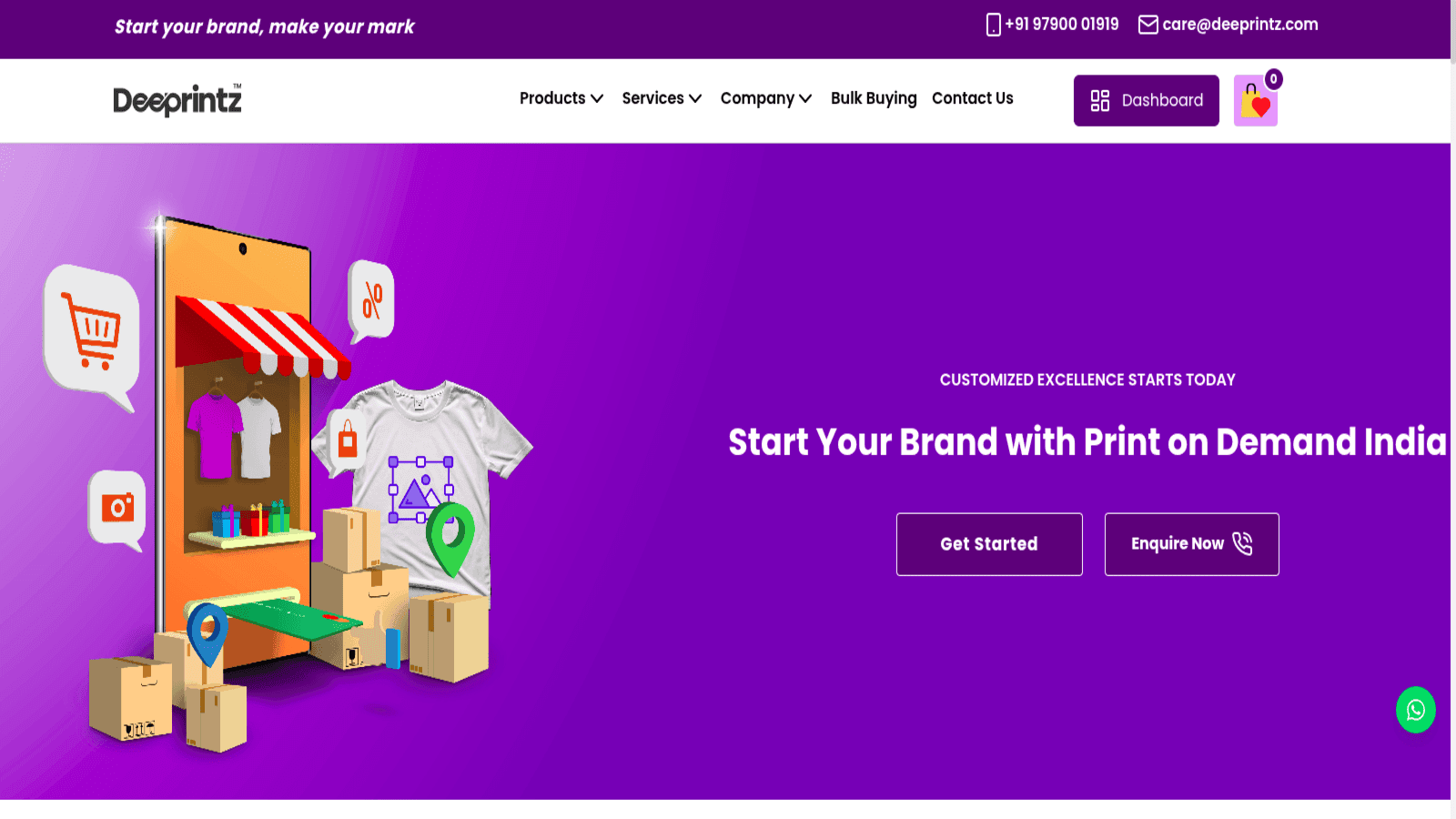The height and width of the screenshot is (819, 1456).
Task: Expand the Company dropdown chevron
Action: tap(805, 98)
